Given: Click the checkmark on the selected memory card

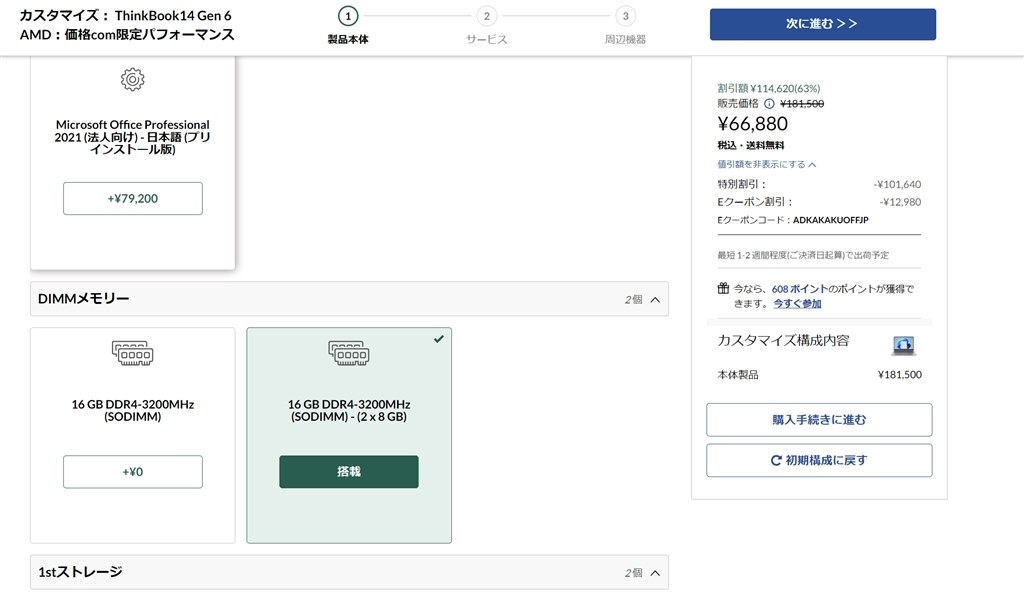Looking at the screenshot, I should pyautogui.click(x=439, y=339).
